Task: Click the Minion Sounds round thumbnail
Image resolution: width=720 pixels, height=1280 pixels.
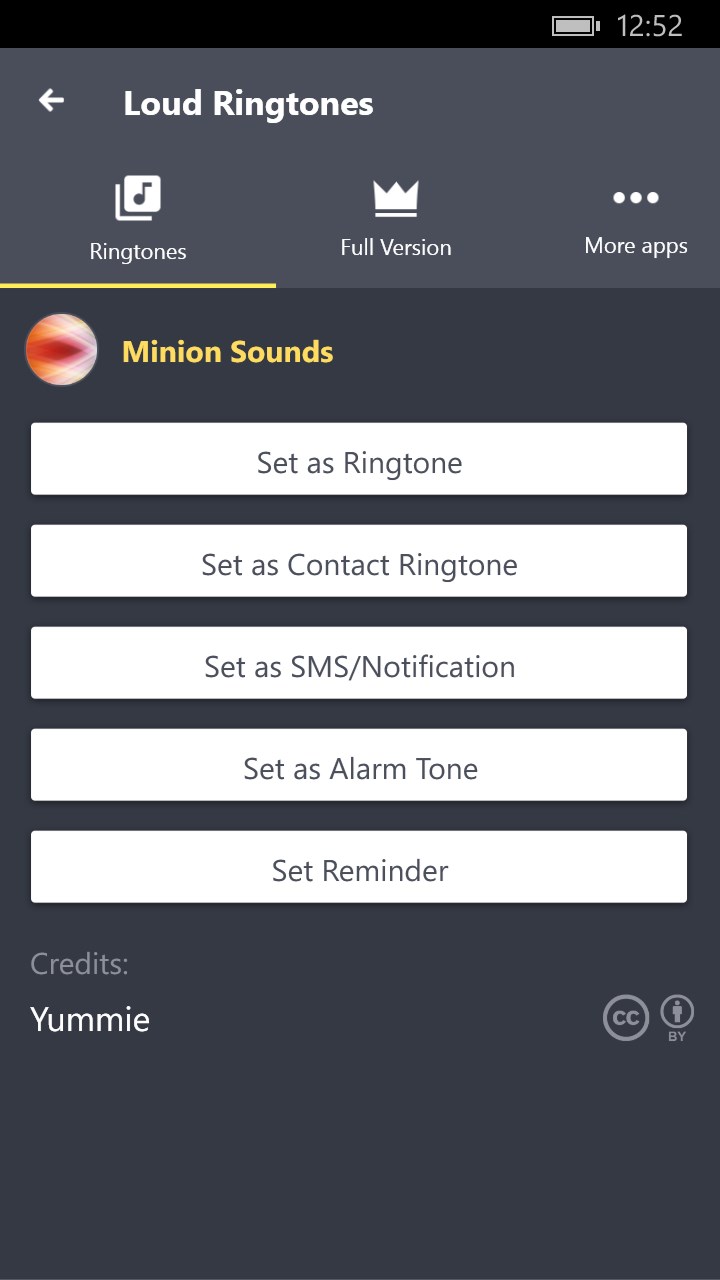Action: point(62,350)
